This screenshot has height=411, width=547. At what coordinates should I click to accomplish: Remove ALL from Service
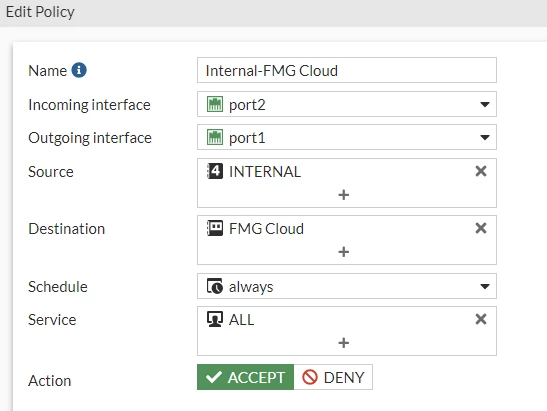(x=481, y=319)
